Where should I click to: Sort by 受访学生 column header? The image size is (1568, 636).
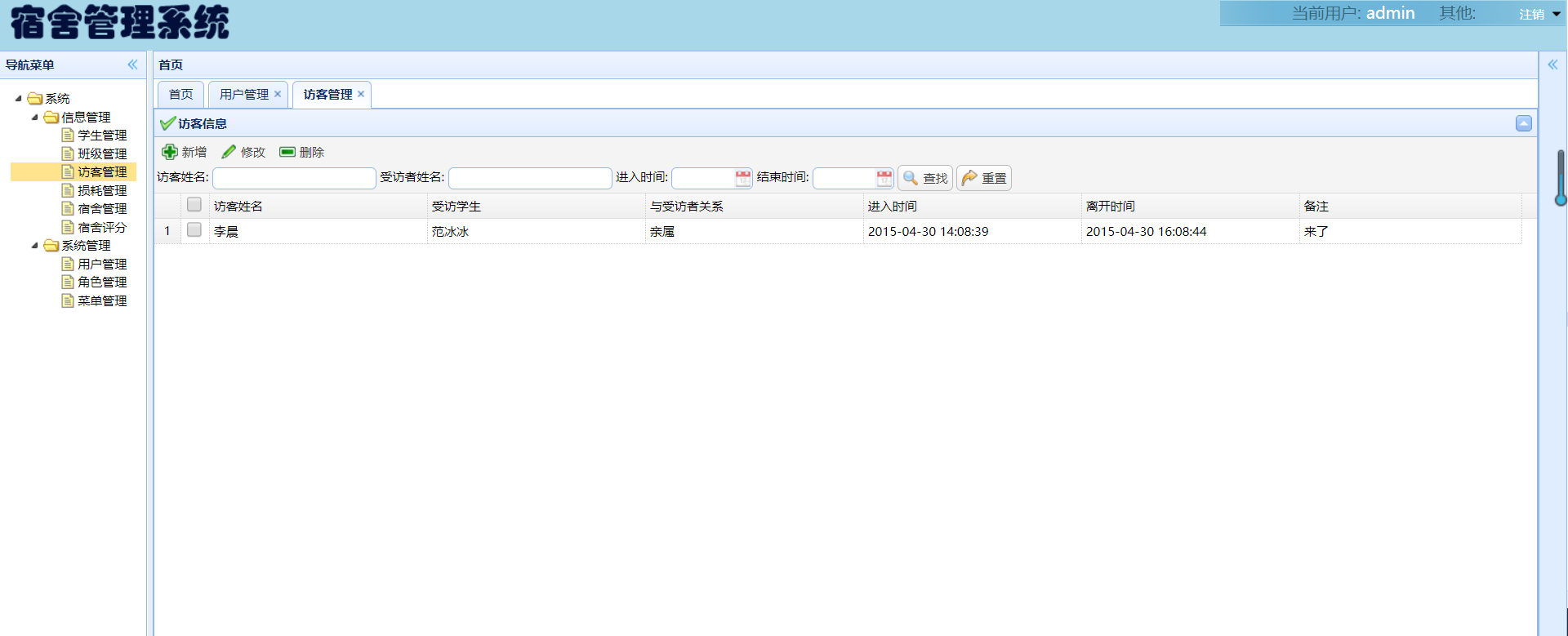[x=536, y=206]
